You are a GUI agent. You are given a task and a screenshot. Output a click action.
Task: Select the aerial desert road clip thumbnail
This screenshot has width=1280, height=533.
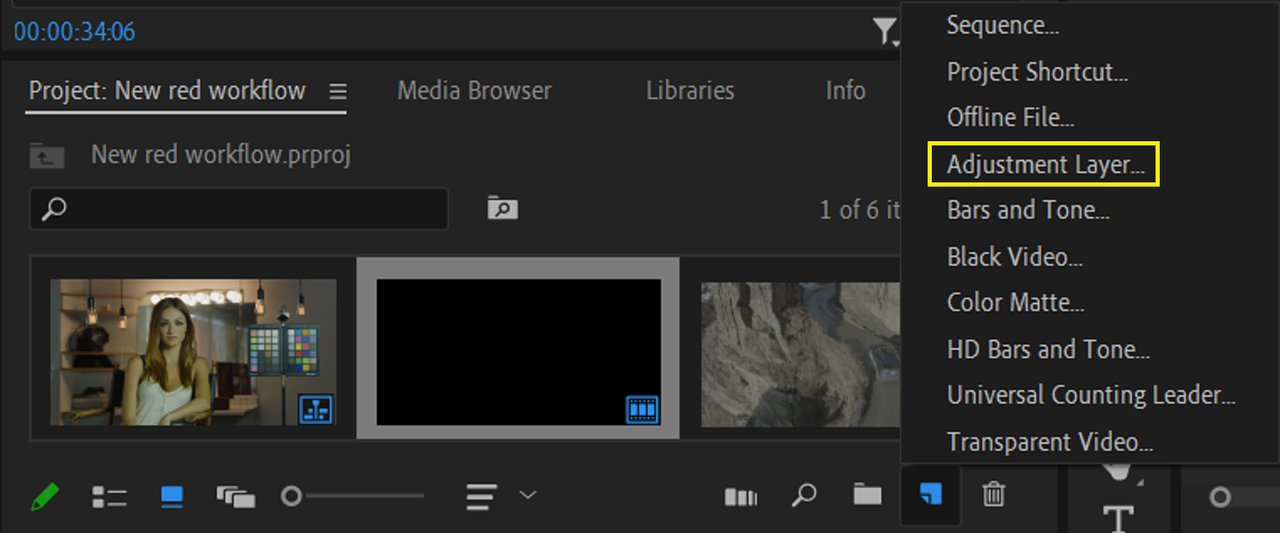coord(800,354)
